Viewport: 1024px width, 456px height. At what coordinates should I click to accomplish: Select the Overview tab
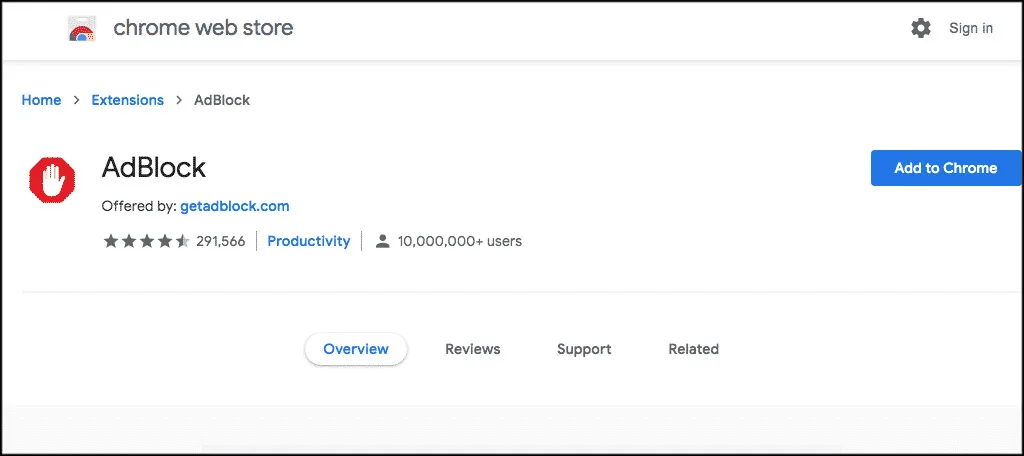[356, 349]
